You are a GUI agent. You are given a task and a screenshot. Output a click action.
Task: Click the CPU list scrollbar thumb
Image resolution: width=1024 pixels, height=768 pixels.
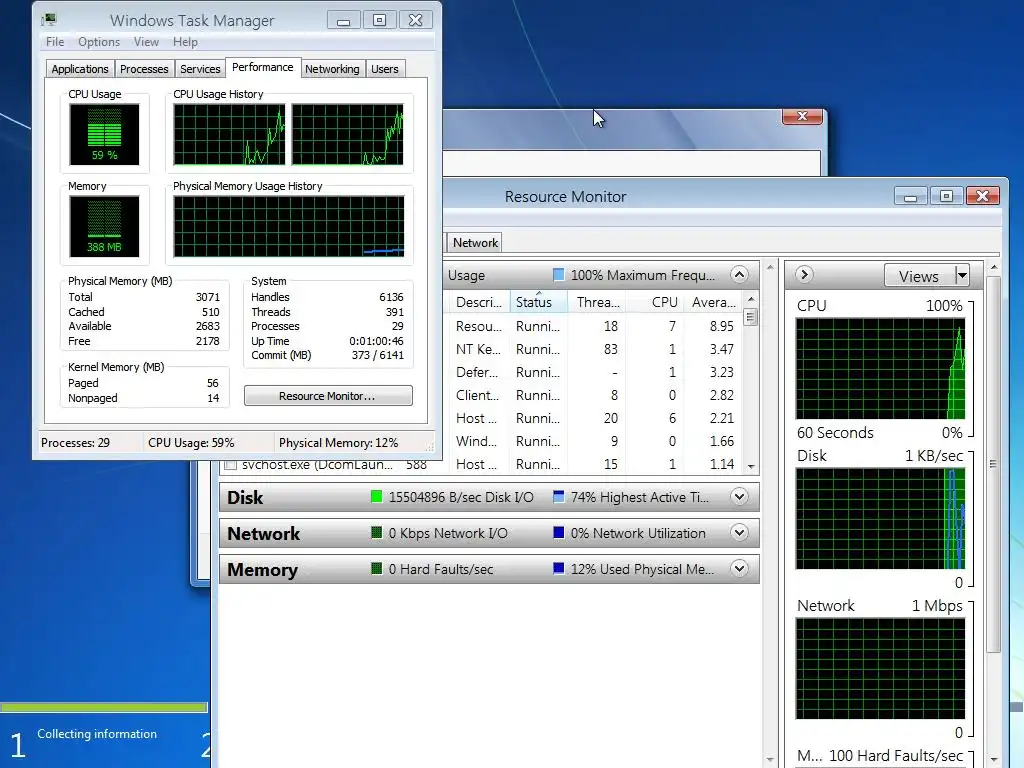coord(751,317)
